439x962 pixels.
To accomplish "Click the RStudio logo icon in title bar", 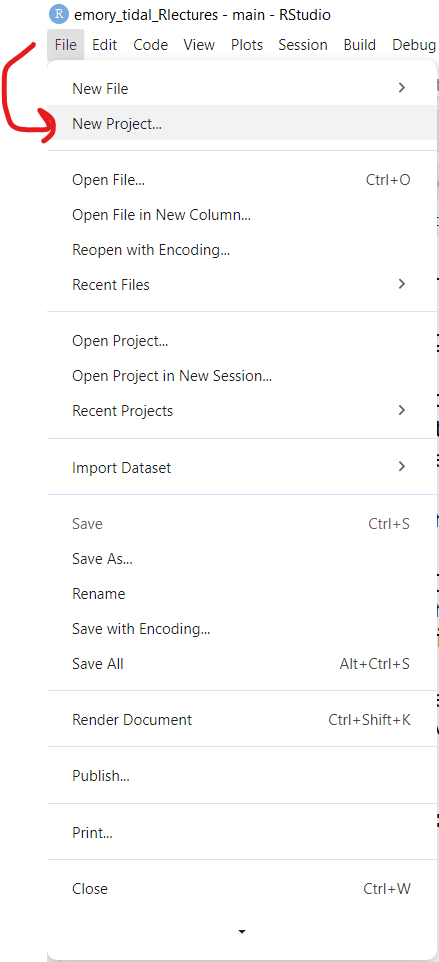I will (x=59, y=14).
